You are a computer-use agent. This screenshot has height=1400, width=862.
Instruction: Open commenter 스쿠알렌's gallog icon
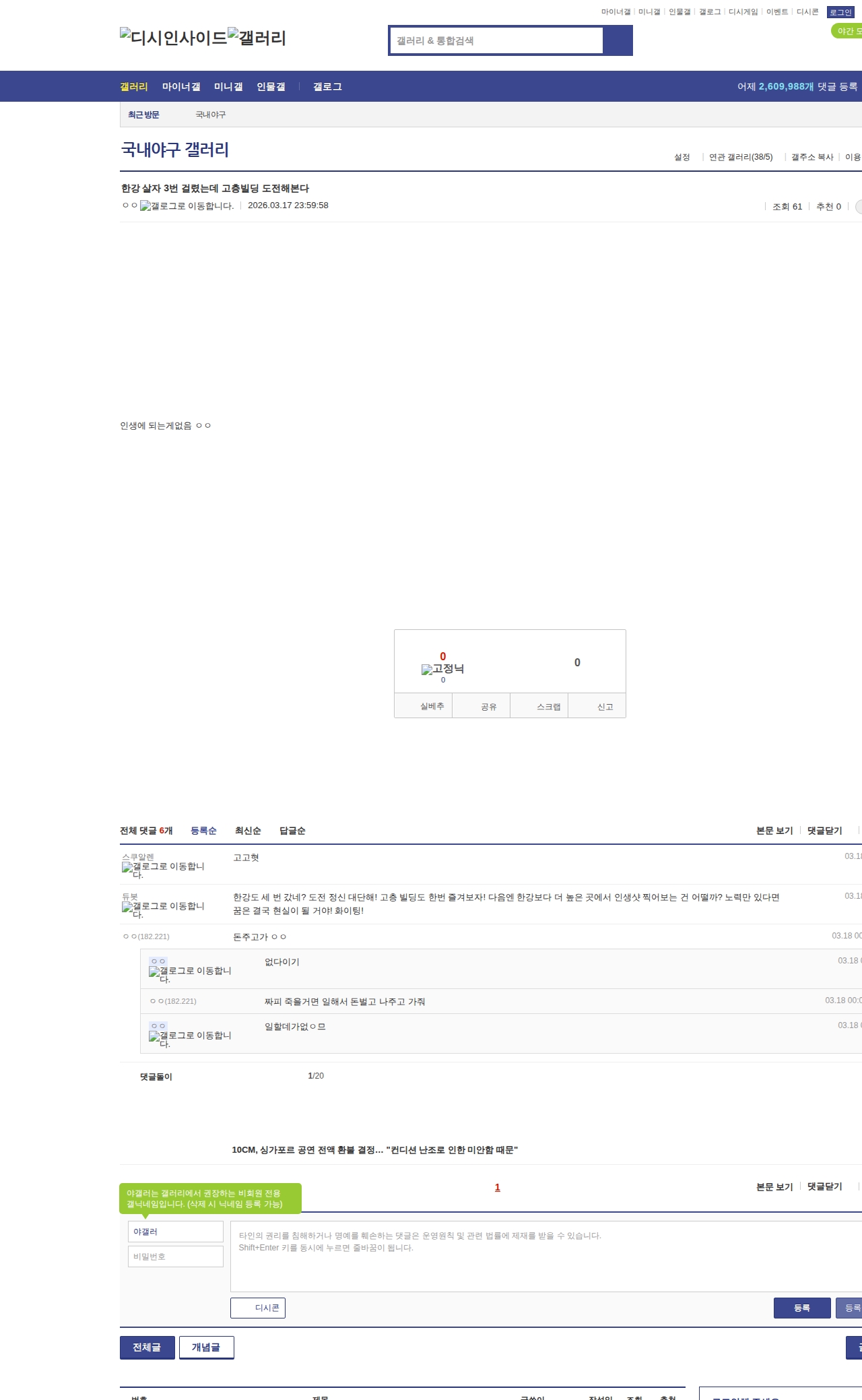[x=163, y=870]
